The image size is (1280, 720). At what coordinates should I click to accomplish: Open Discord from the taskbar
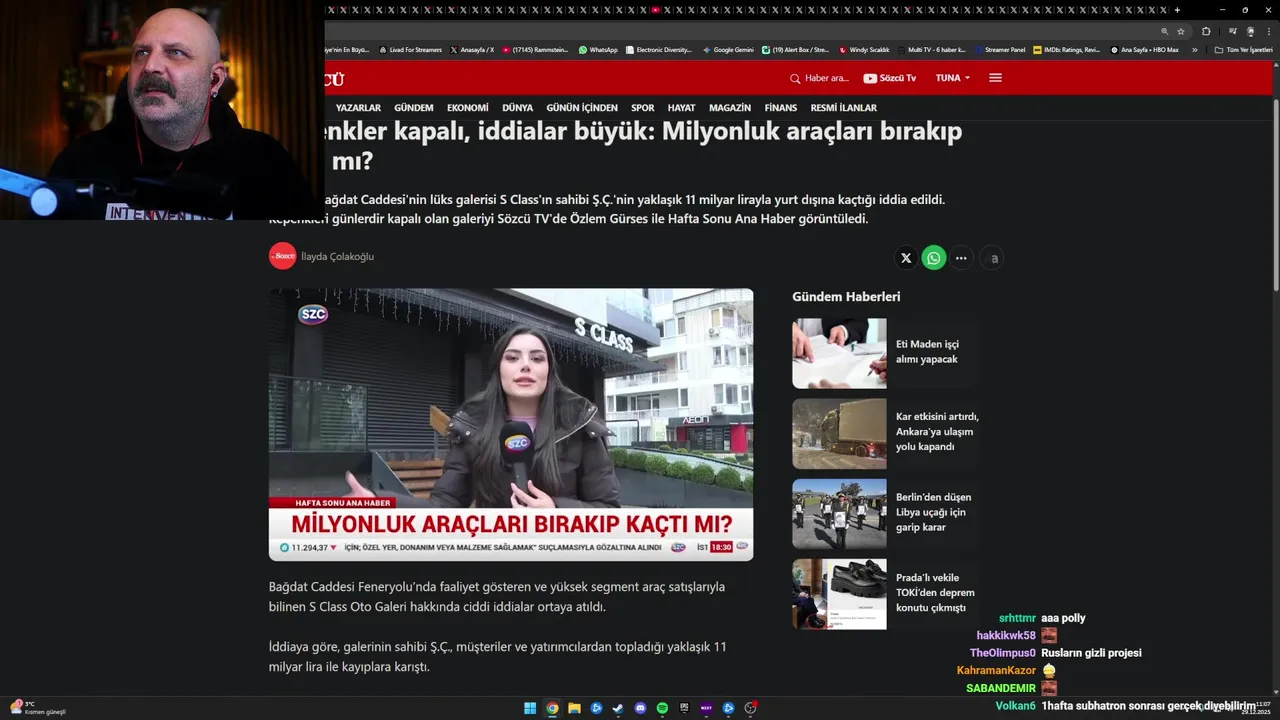tap(640, 708)
